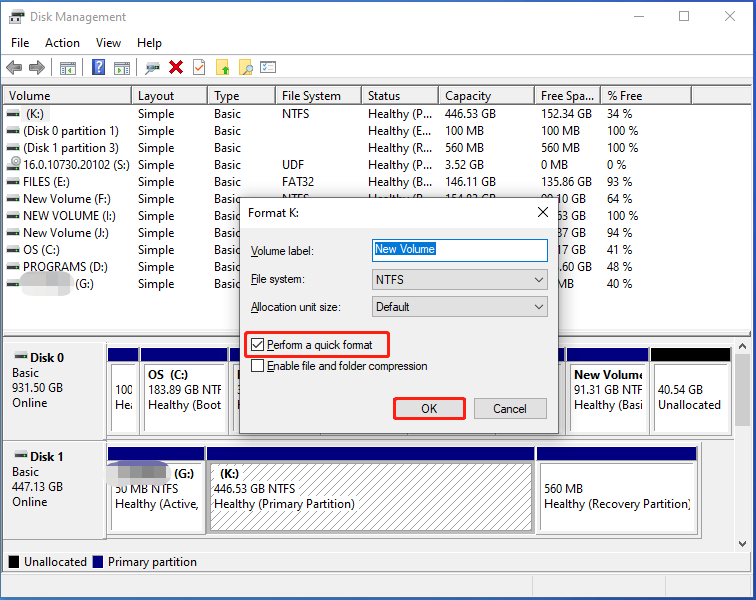Screen dimensions: 756x600
Task: Click the Forward arrow toolbar icon
Action: [x=37, y=68]
